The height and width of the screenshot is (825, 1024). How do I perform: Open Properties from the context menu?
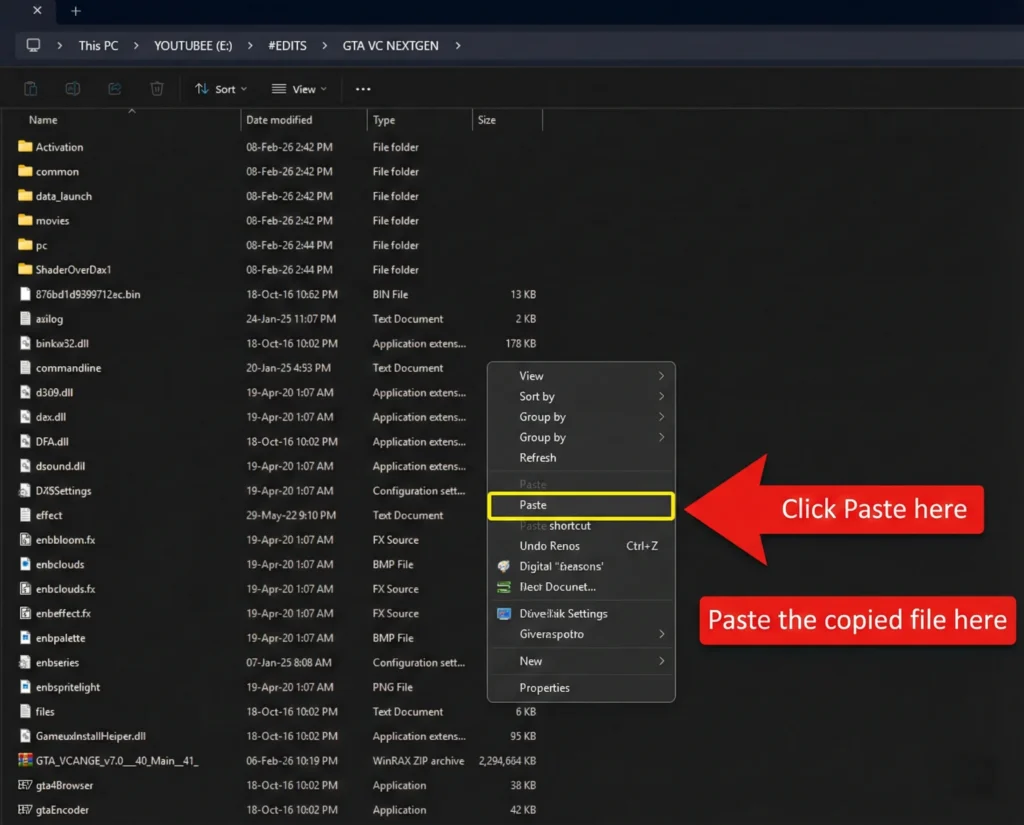pos(545,688)
